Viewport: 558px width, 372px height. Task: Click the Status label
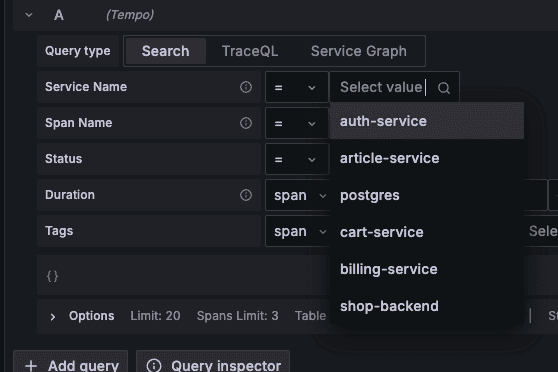pyautogui.click(x=63, y=159)
